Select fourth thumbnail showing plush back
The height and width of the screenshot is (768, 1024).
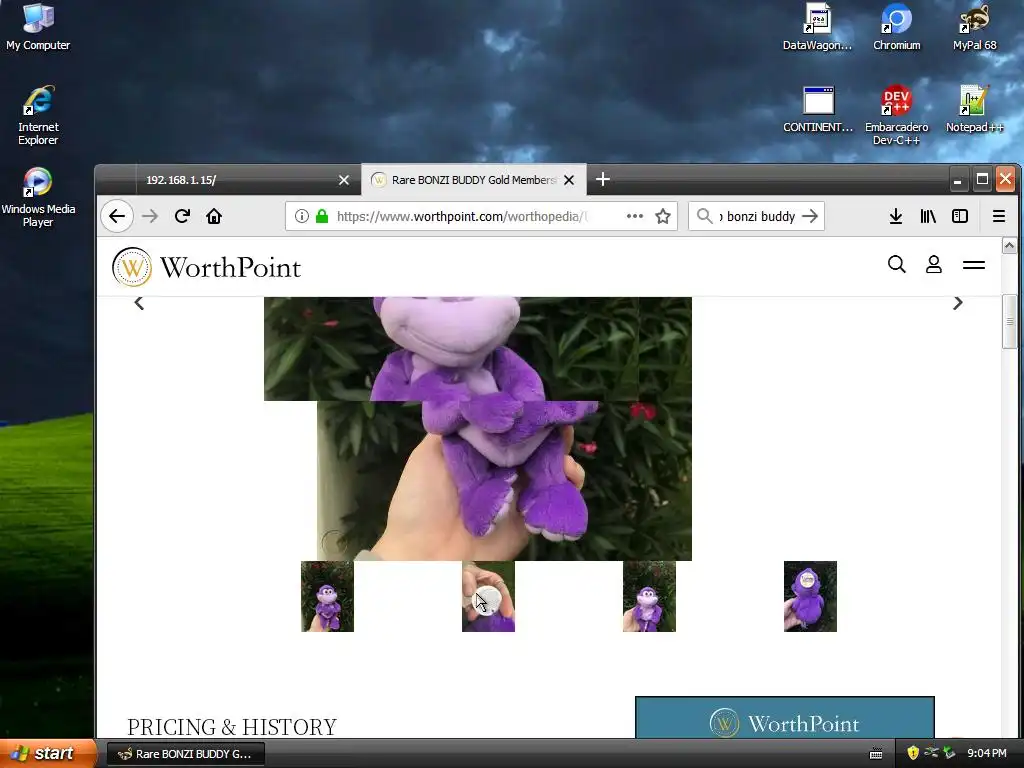coord(810,596)
